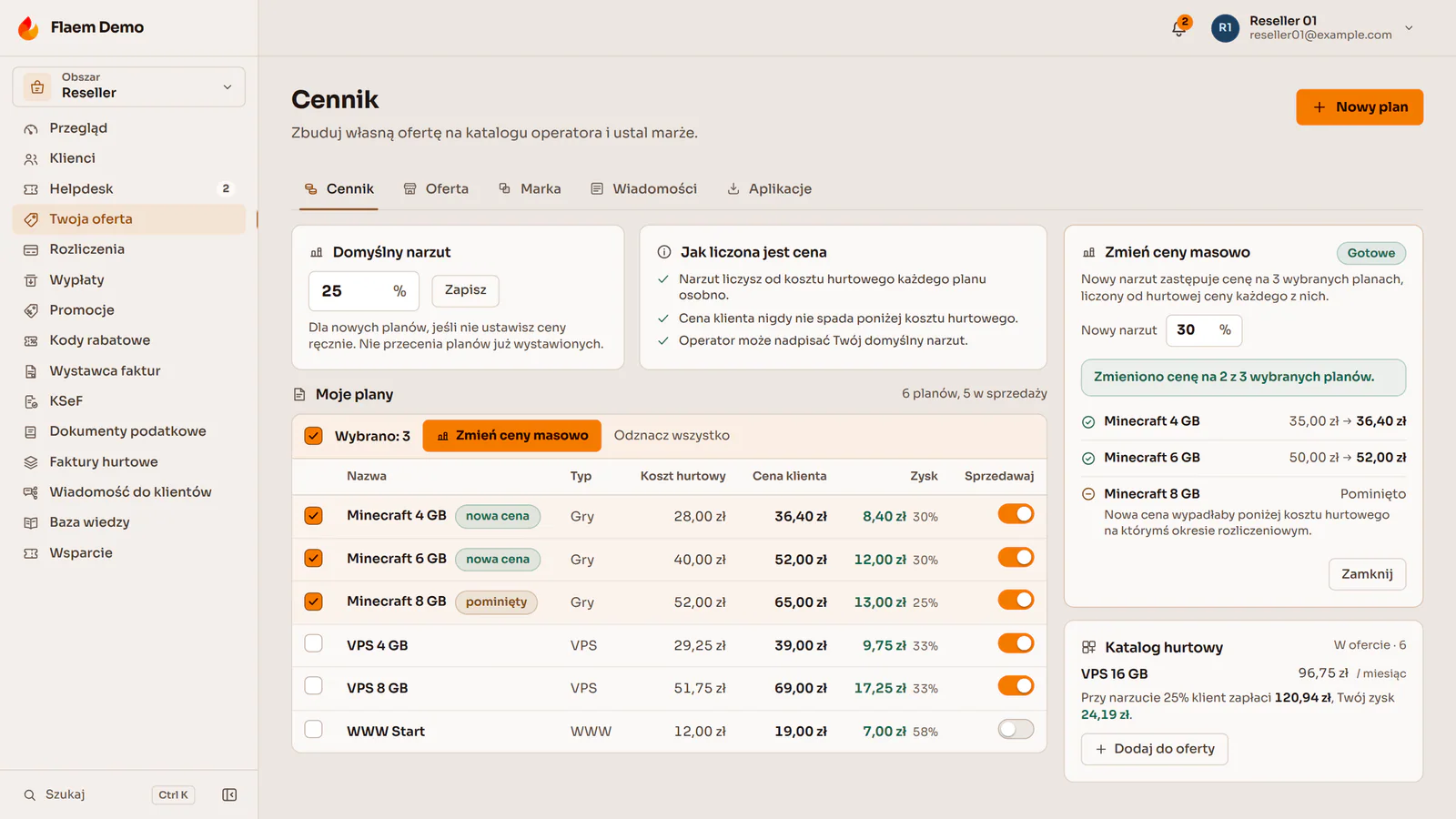Expand the Obszar Reseller selector
Image resolution: width=1456 pixels, height=819 pixels.
pyautogui.click(x=128, y=86)
